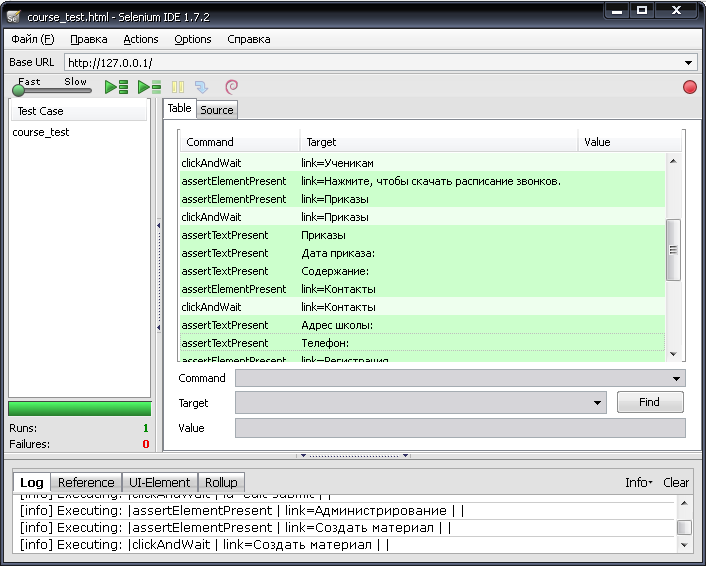Click the Value column header
The image size is (706, 566).
pyautogui.click(x=629, y=142)
